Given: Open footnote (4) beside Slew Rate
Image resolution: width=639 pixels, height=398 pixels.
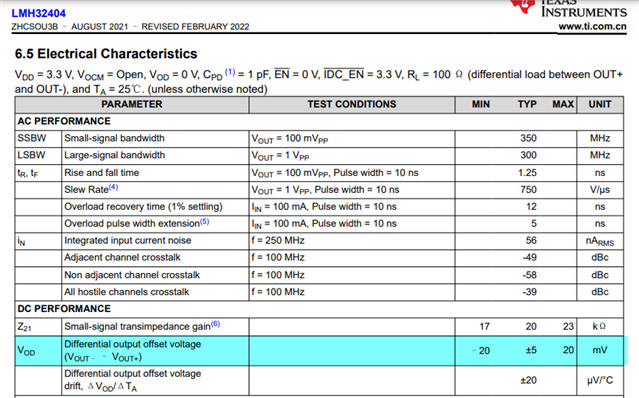Looking at the screenshot, I should 113,187.
